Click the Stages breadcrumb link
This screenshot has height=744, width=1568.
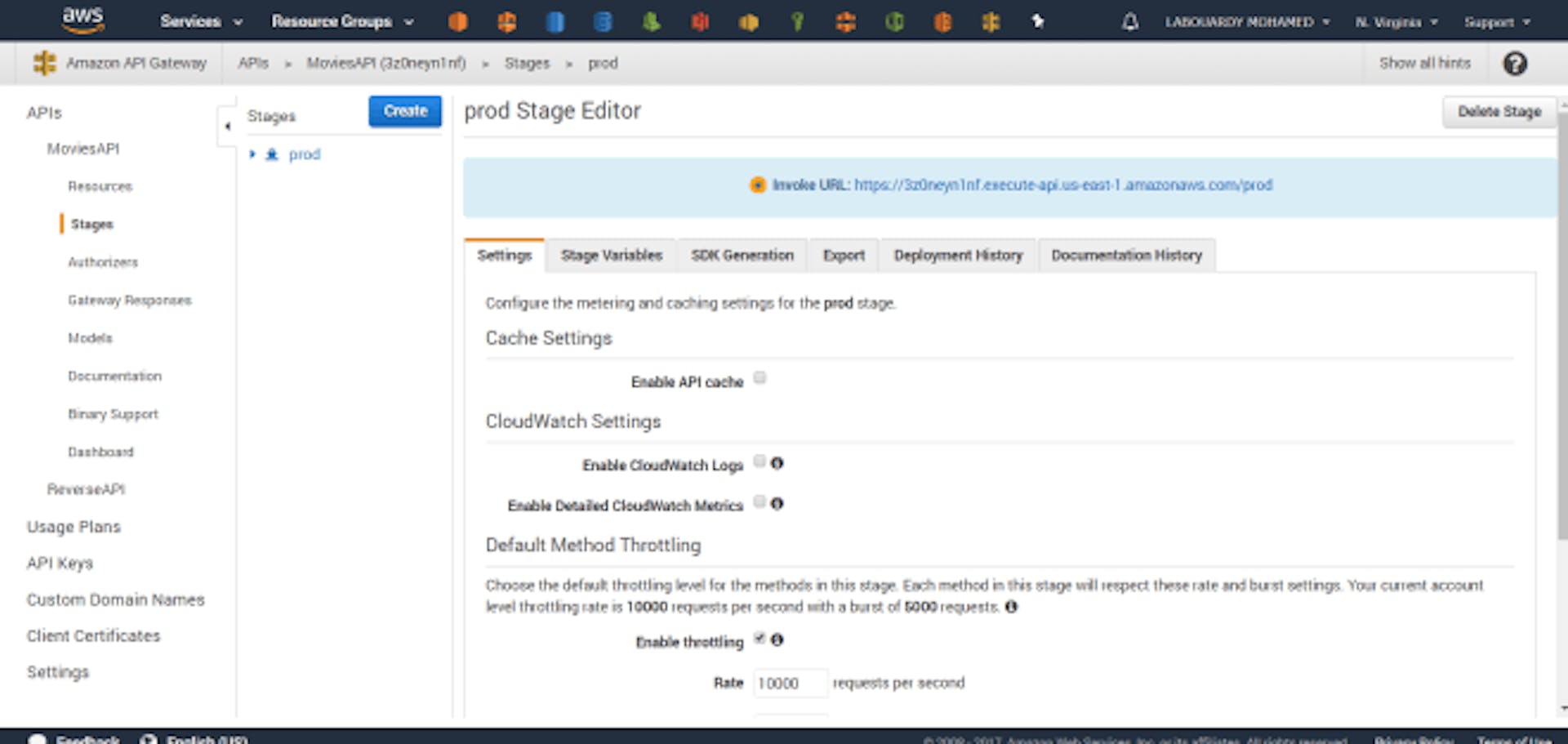[527, 63]
